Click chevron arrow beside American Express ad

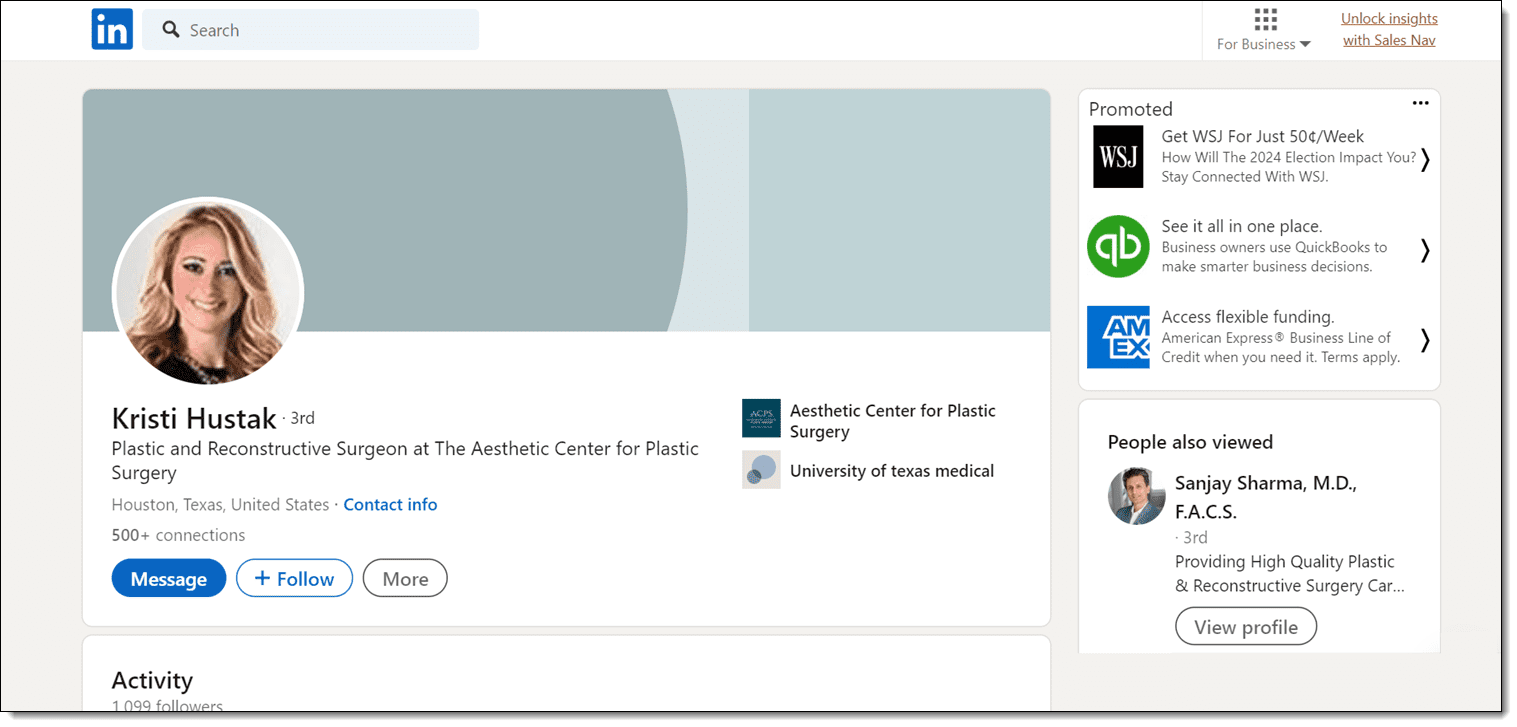tap(1425, 340)
